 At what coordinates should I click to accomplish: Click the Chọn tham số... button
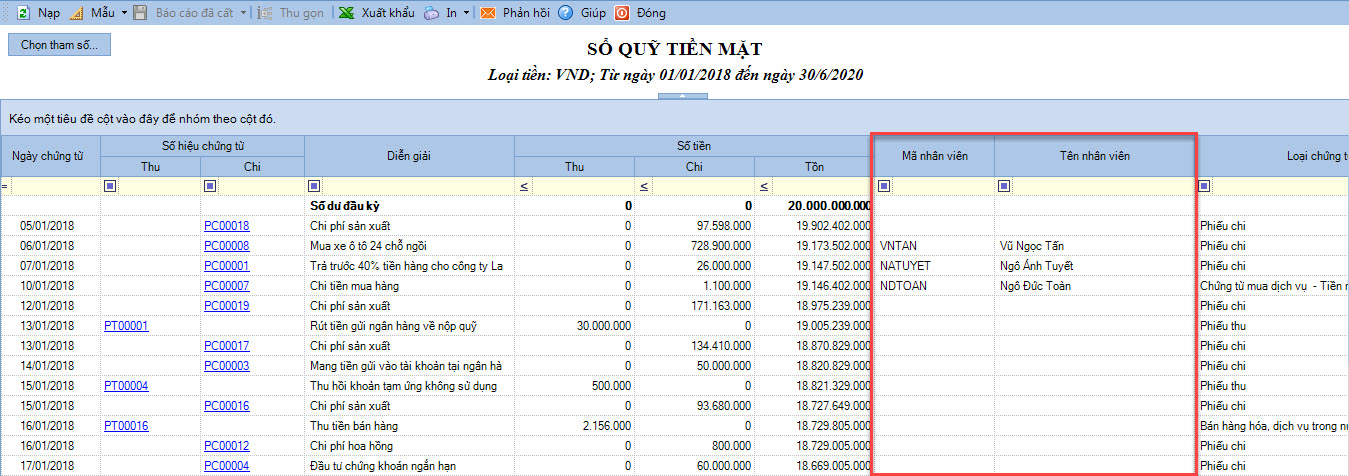click(x=59, y=45)
